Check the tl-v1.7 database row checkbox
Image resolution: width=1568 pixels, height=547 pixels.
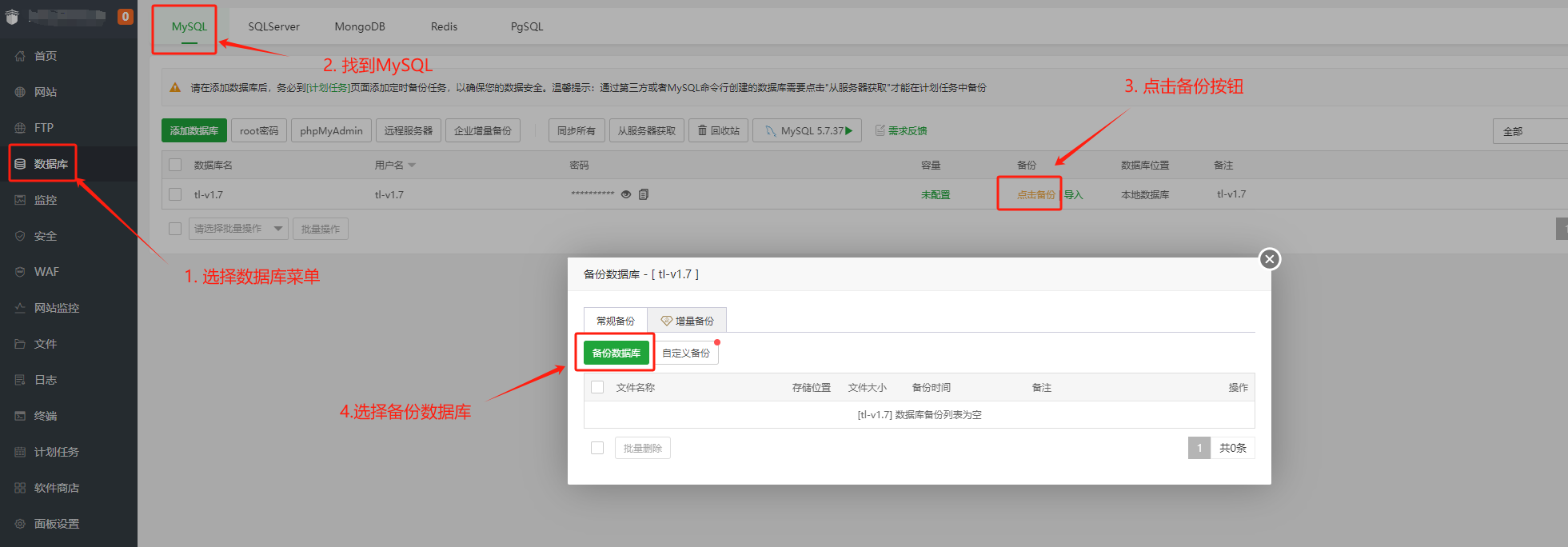tap(175, 194)
